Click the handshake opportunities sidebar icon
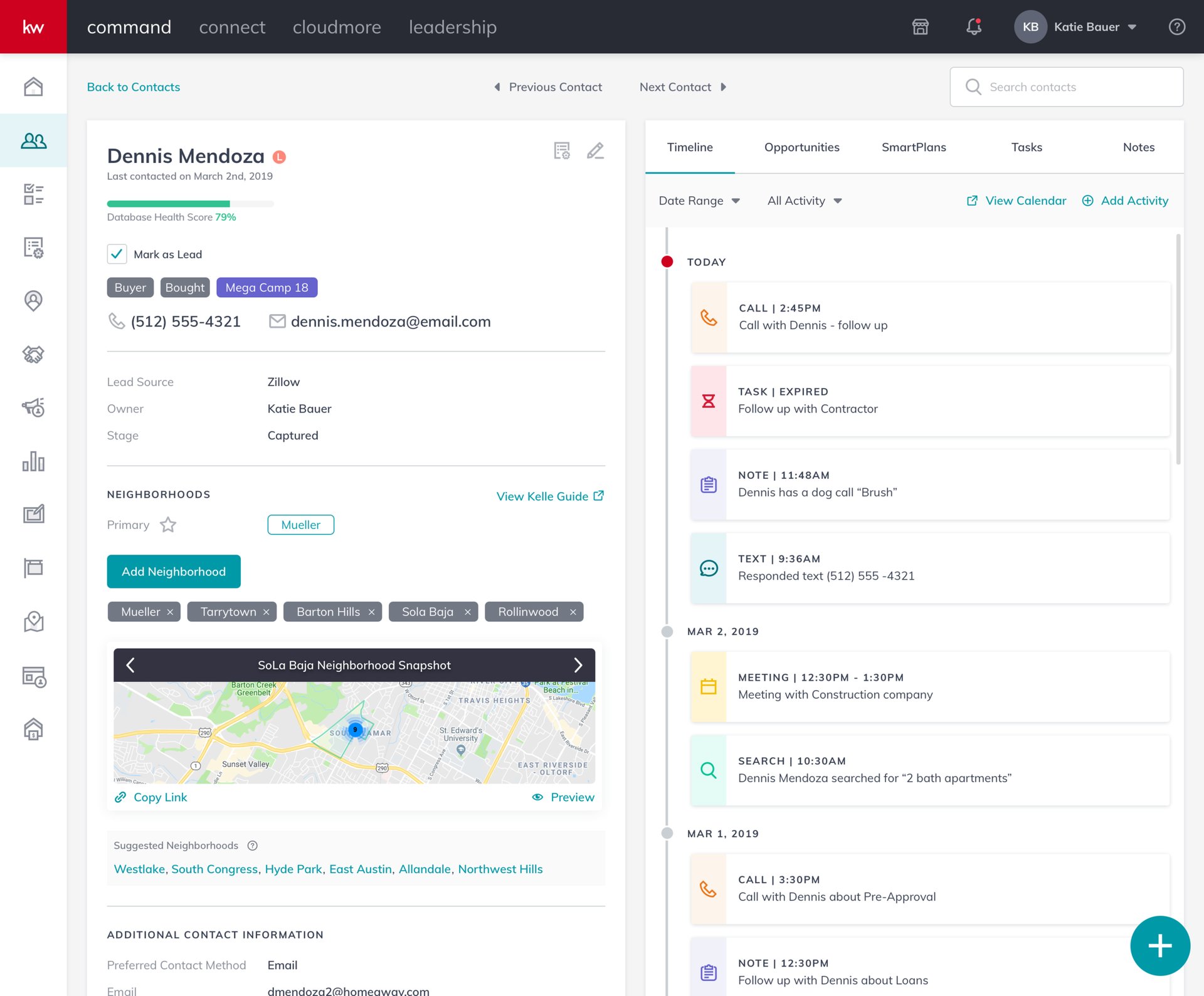Screen dimensions: 1204x996 point(33,354)
